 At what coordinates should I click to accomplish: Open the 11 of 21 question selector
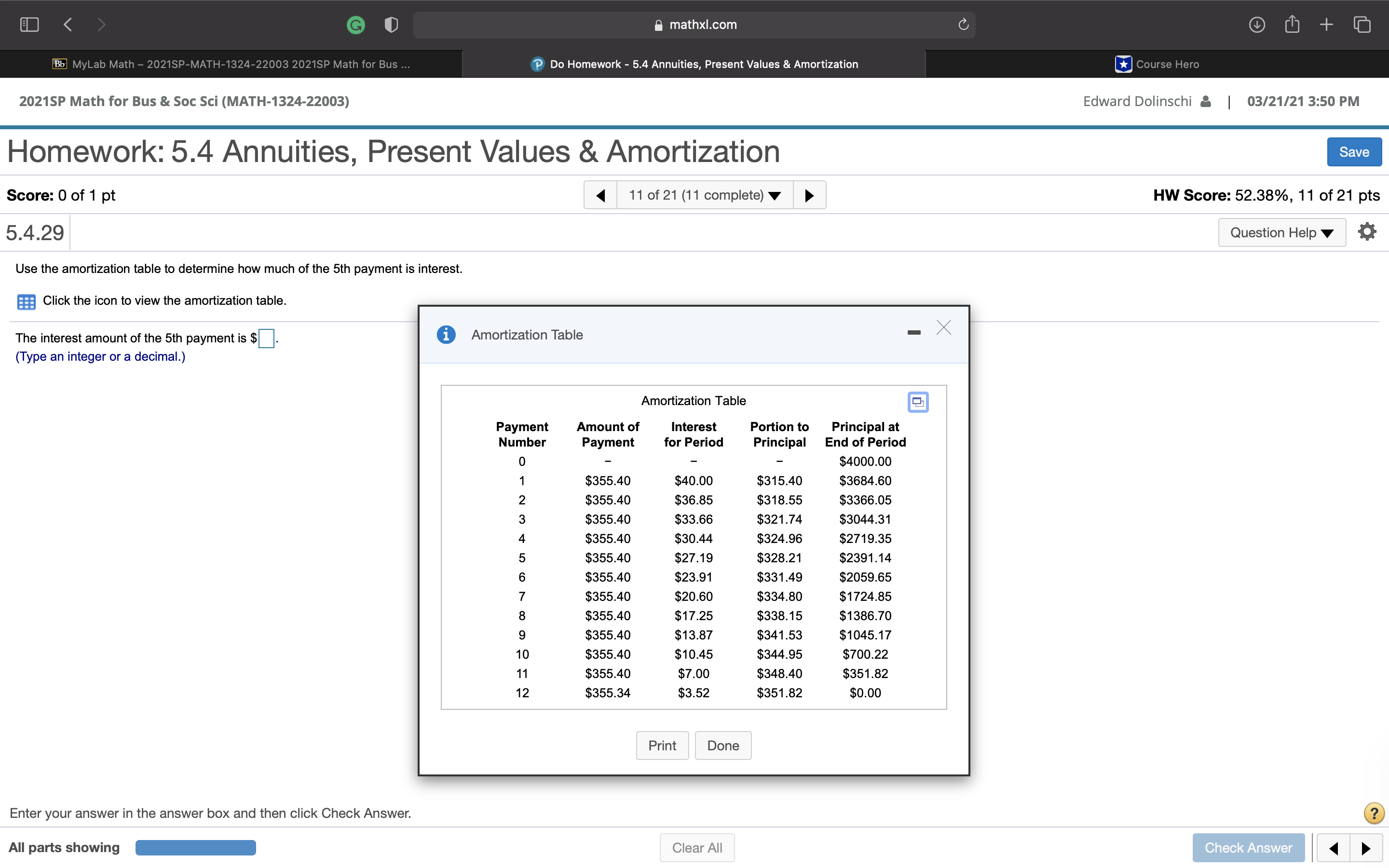(x=704, y=195)
